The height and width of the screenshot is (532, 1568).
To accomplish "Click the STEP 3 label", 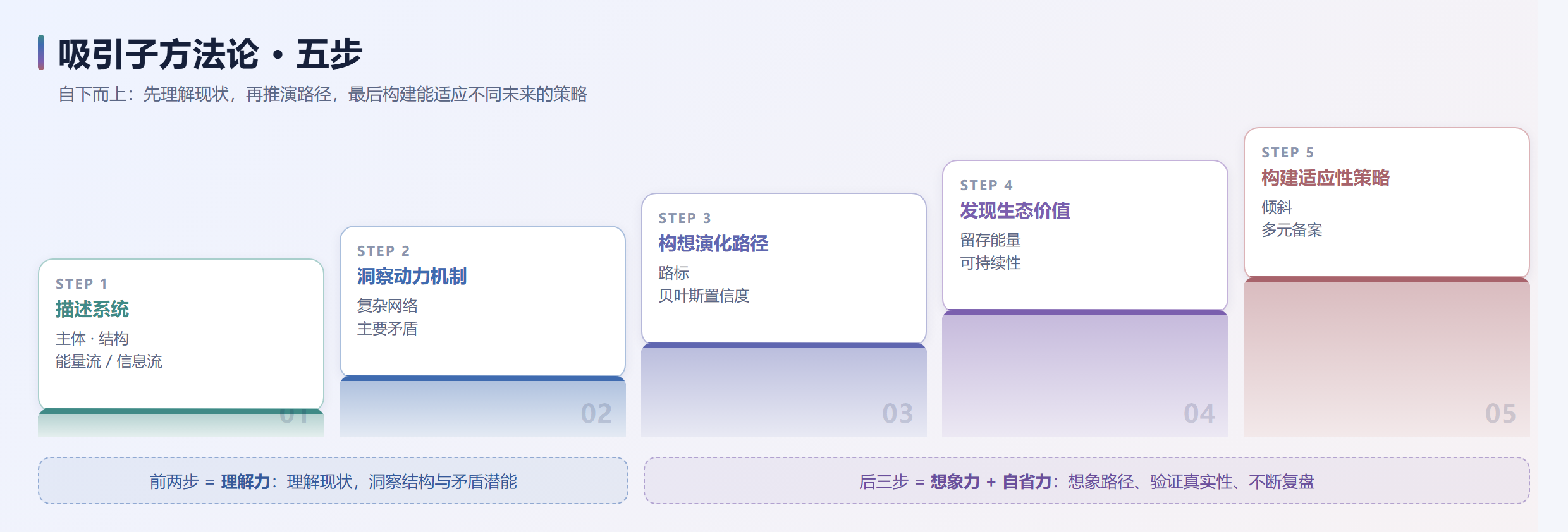I will click(x=685, y=218).
